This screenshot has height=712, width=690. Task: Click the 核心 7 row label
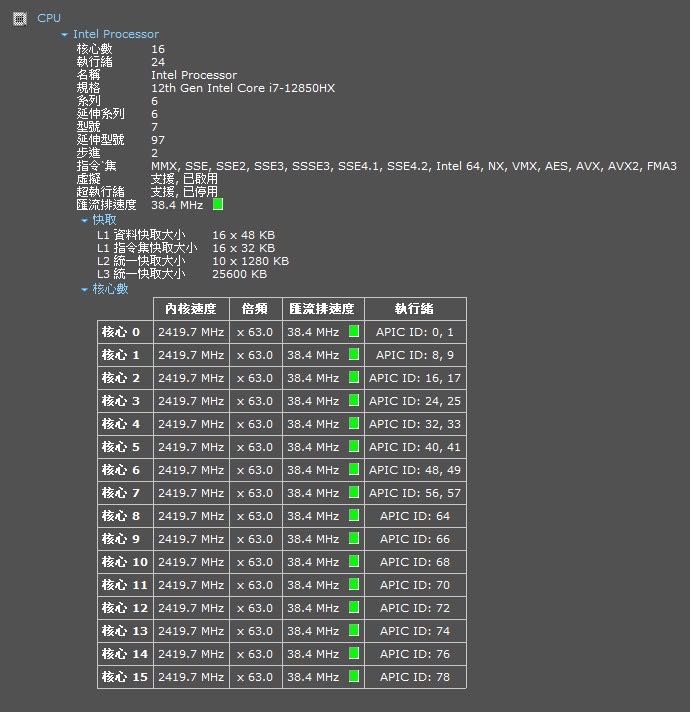(x=125, y=493)
